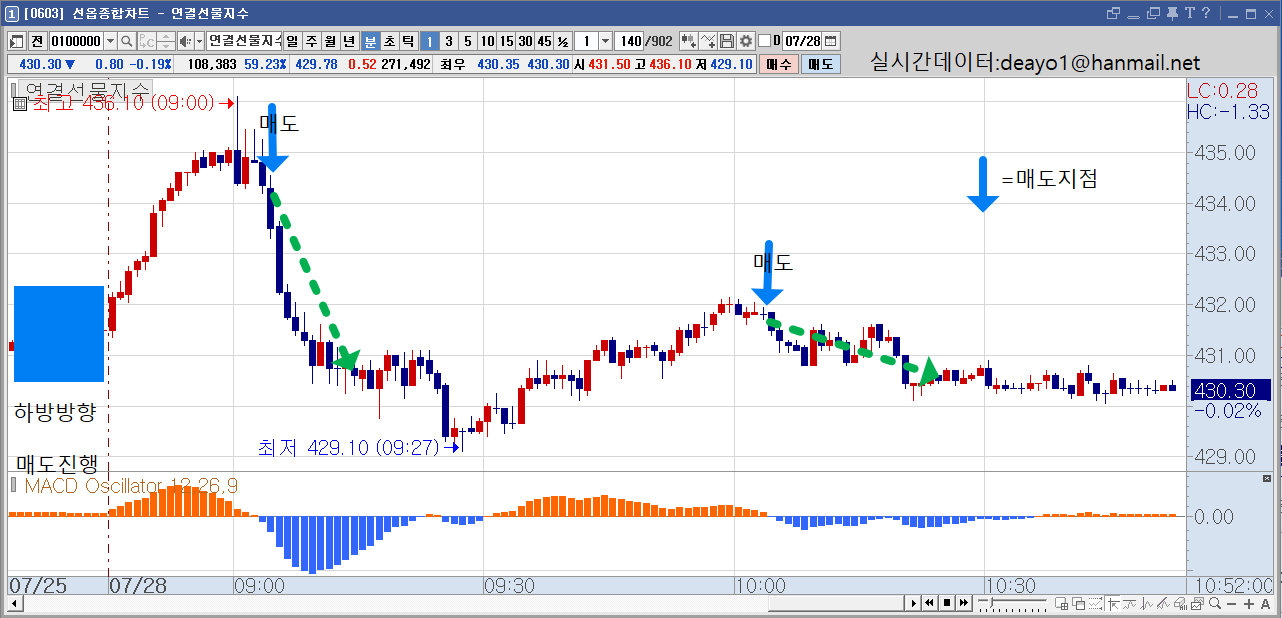Select the 1-minute interval button

click(429, 41)
